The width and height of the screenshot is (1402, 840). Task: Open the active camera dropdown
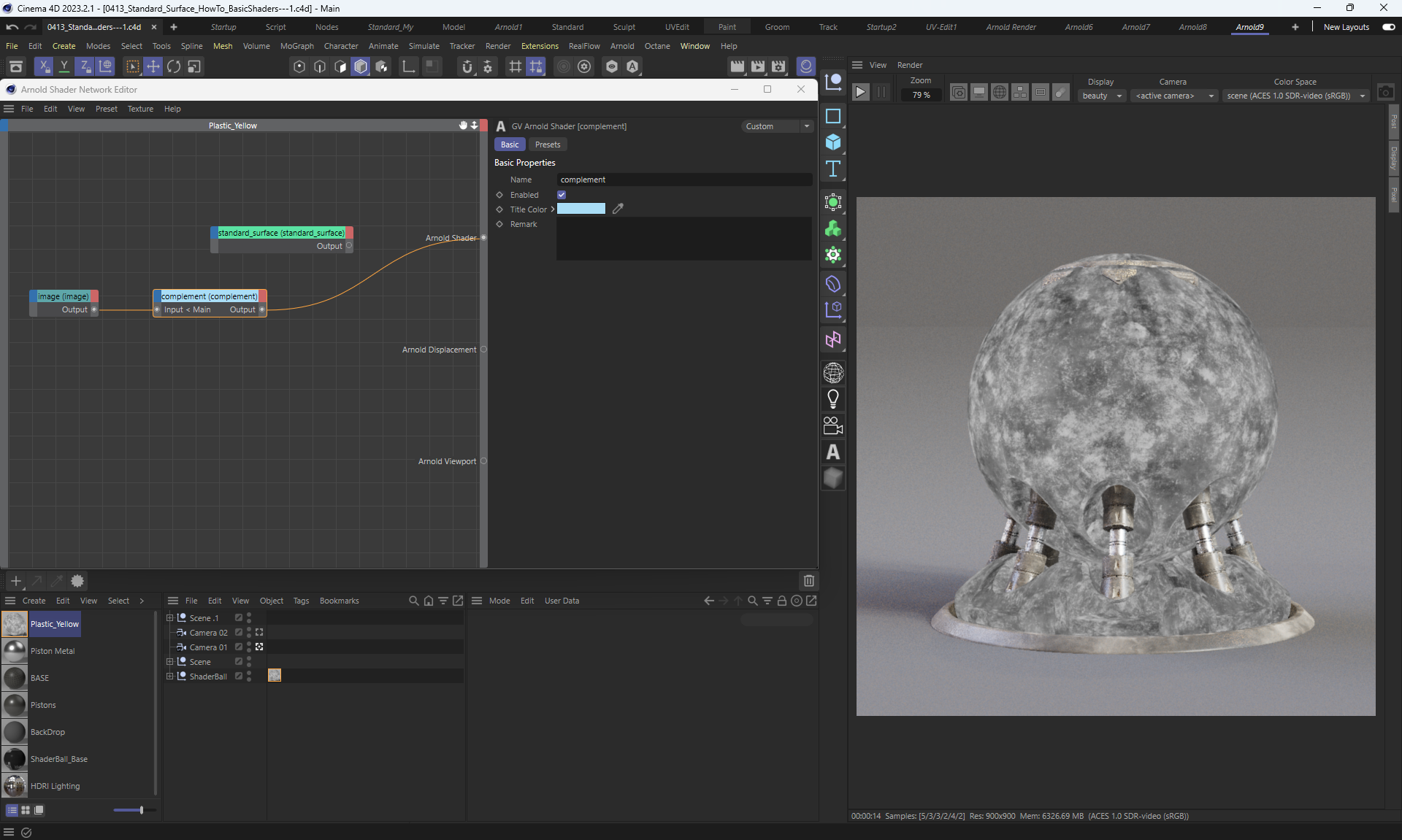(1173, 96)
